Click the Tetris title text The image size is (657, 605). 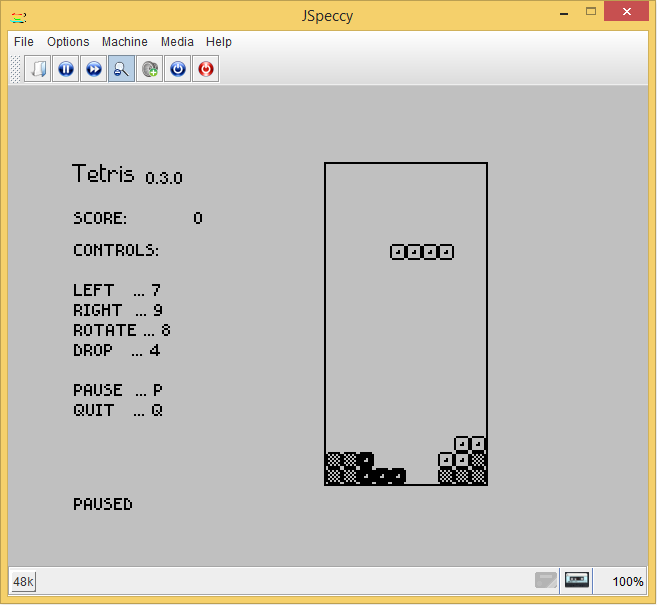pos(103,173)
